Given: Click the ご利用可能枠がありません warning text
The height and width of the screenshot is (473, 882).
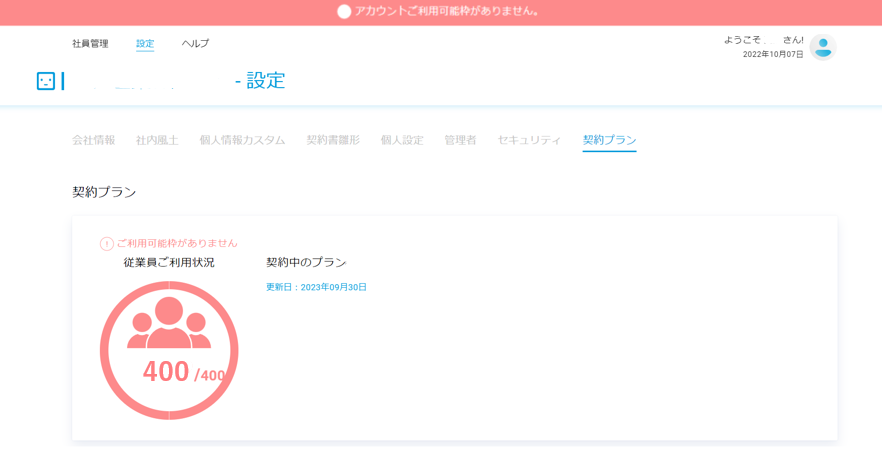Looking at the screenshot, I should [177, 244].
